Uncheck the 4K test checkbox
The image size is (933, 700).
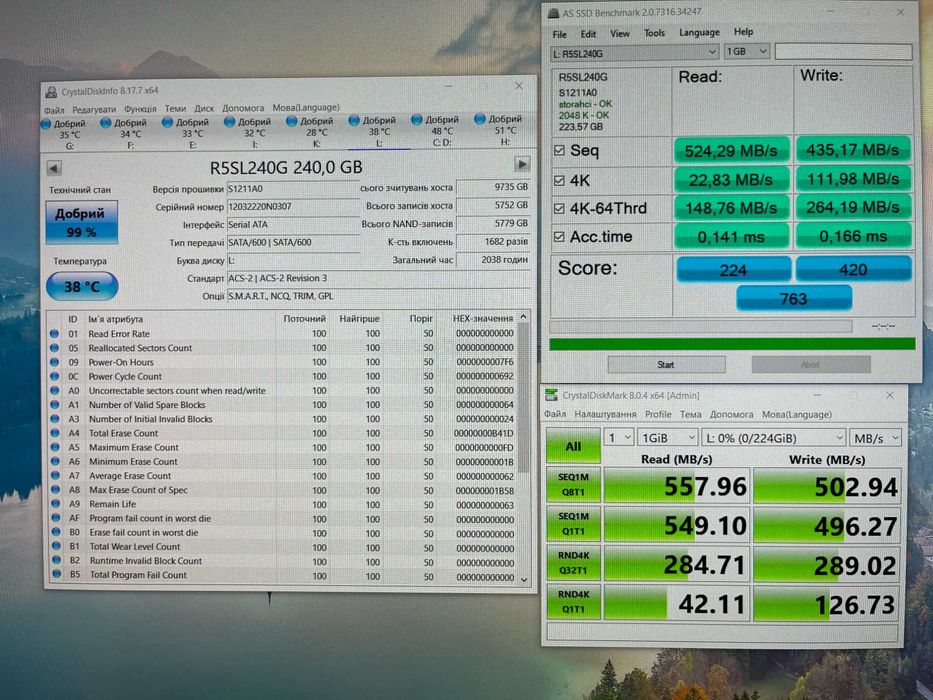pyautogui.click(x=559, y=180)
